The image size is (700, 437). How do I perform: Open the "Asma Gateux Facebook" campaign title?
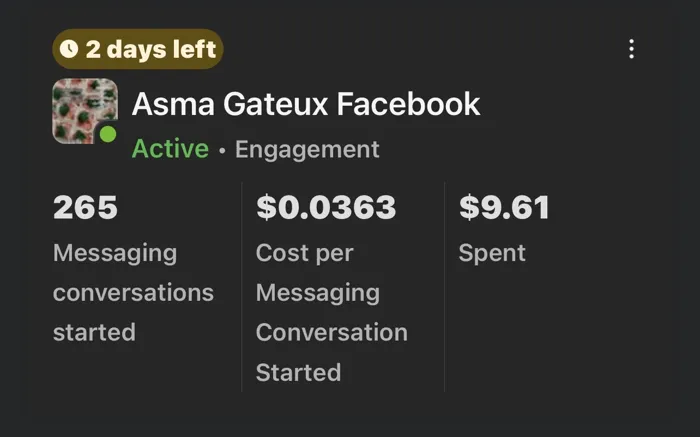306,104
